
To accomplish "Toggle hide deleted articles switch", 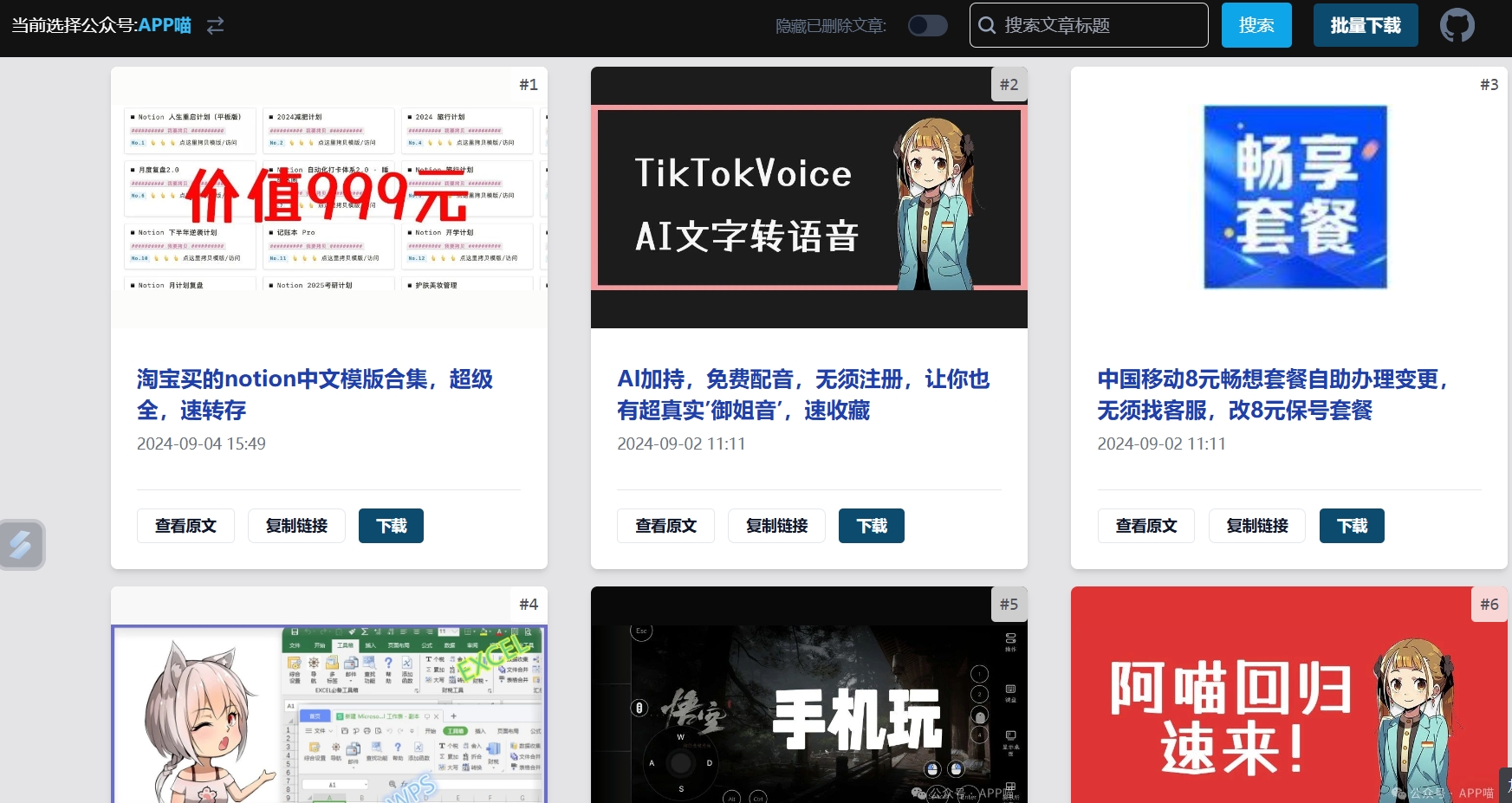I will (927, 25).
